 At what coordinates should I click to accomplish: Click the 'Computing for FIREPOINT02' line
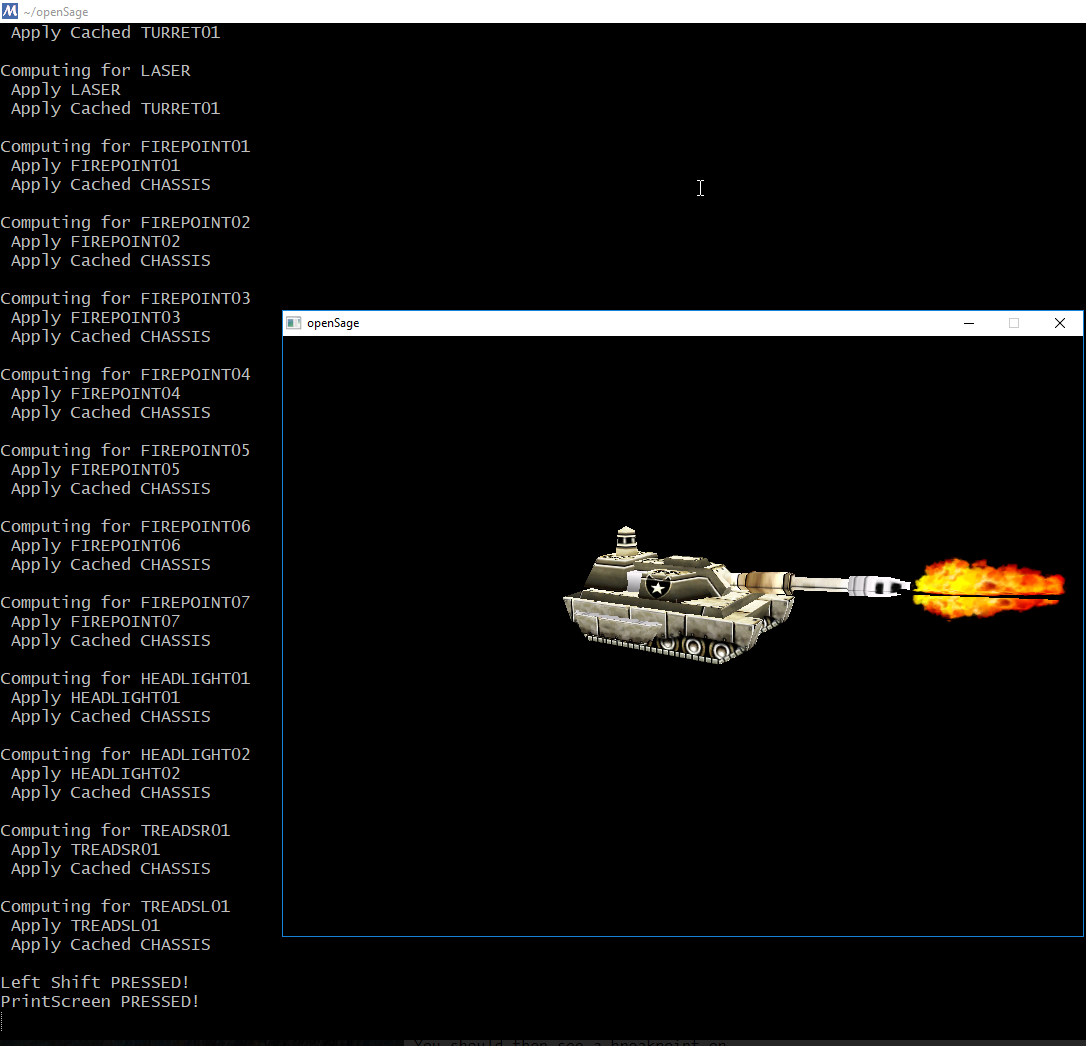[x=125, y=223]
